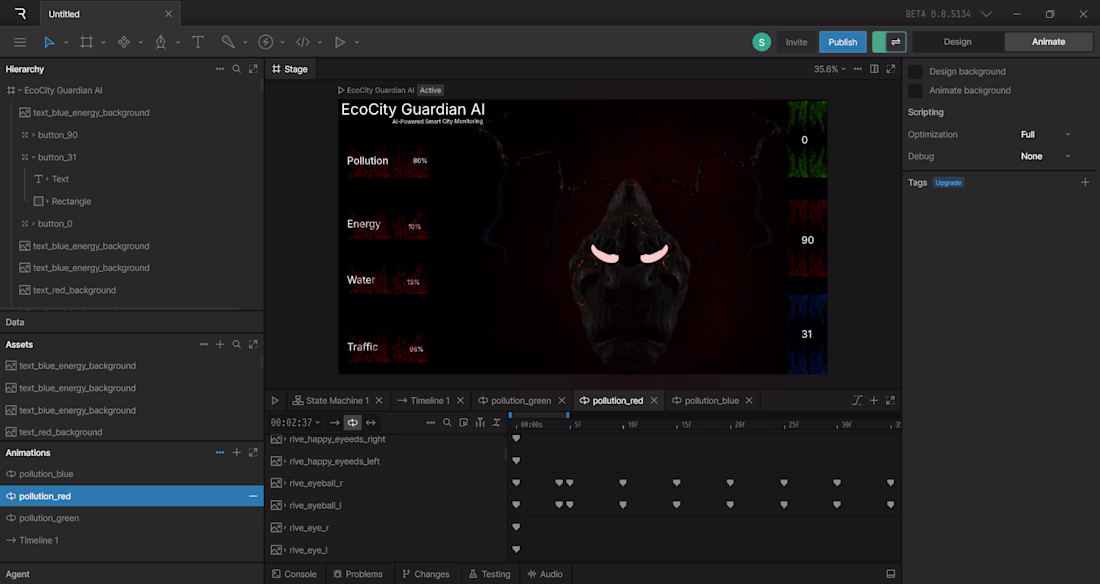Toggle the bottom panel layout icon

(x=890, y=573)
